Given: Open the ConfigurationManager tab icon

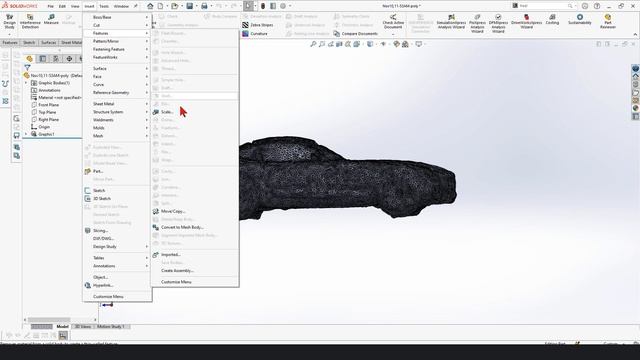Looking at the screenshot, I should coord(56,59).
